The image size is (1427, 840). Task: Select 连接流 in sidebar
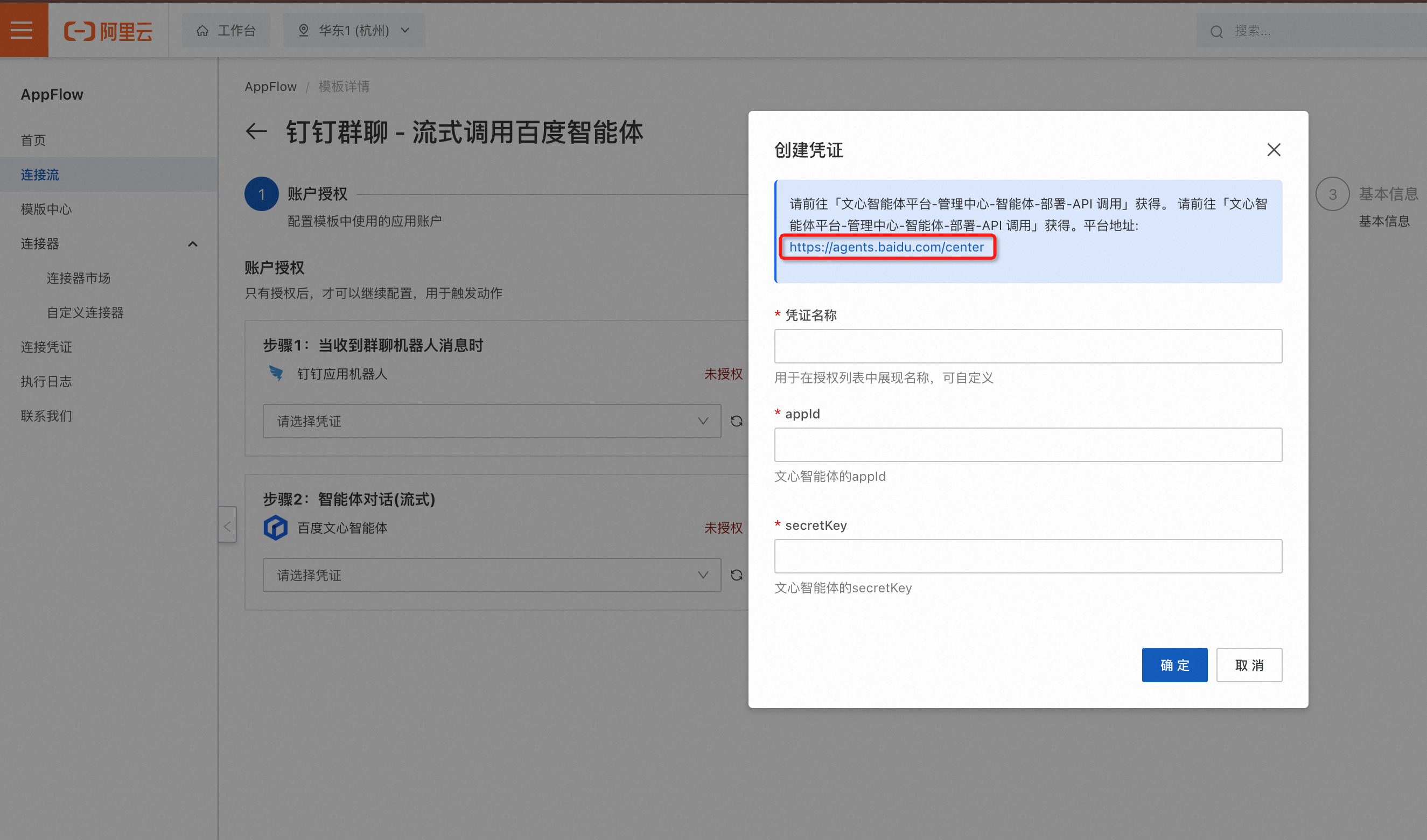tap(40, 174)
